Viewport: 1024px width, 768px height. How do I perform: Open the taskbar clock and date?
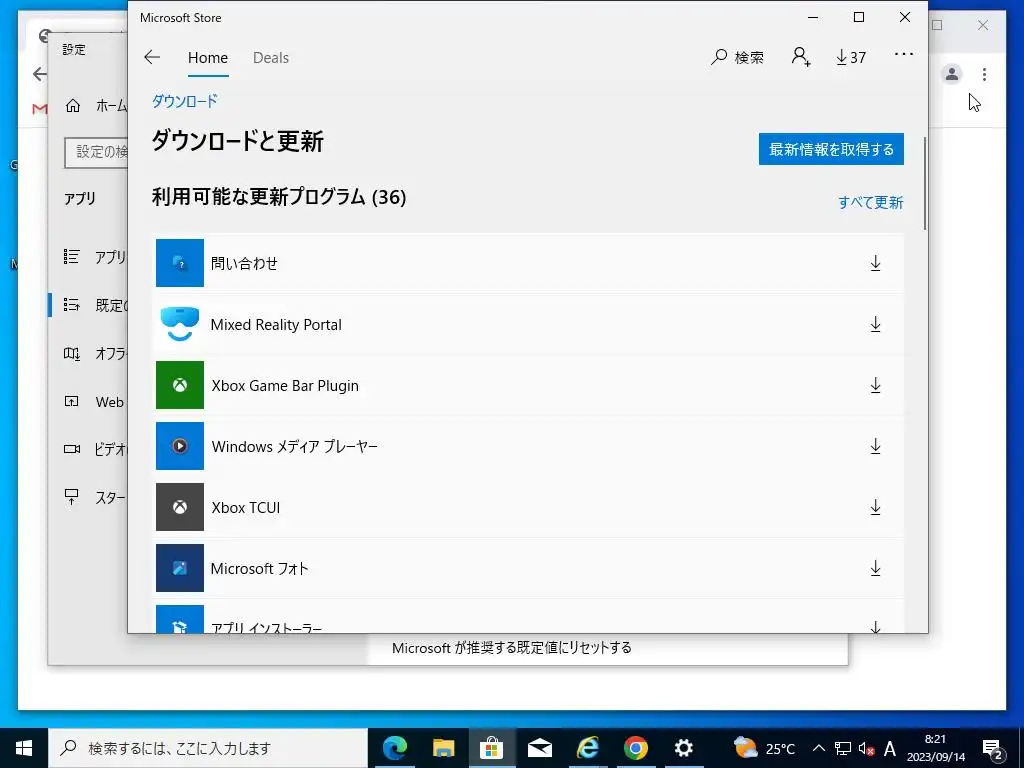coord(936,748)
